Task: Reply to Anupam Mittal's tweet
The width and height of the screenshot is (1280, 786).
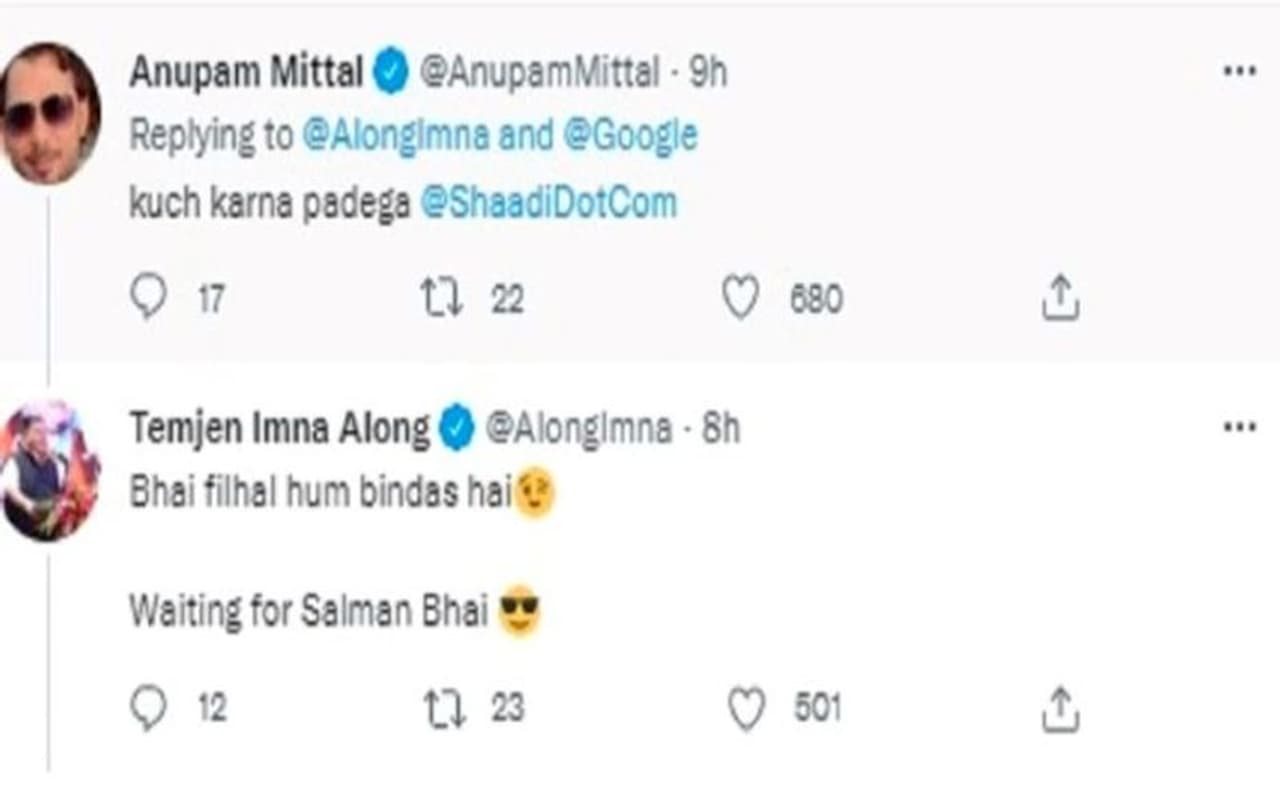Action: pyautogui.click(x=148, y=298)
